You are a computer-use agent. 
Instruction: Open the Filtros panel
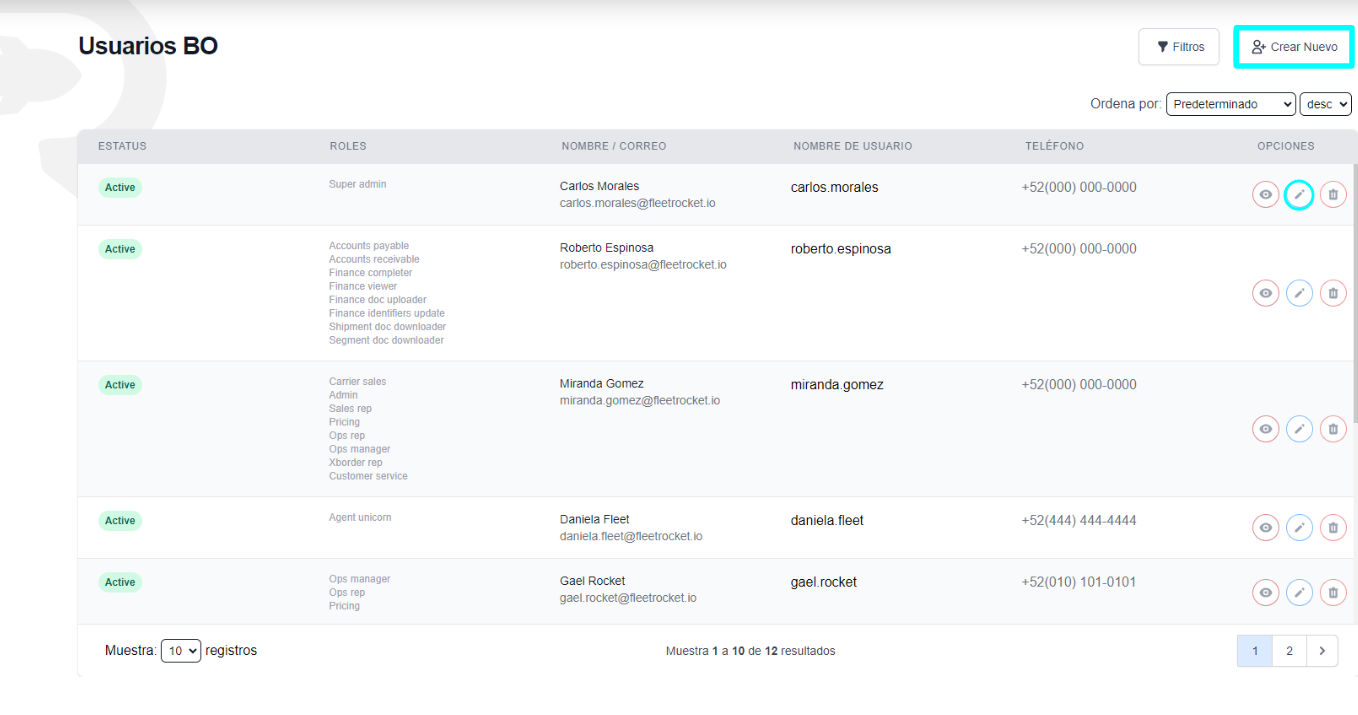[x=1178, y=46]
